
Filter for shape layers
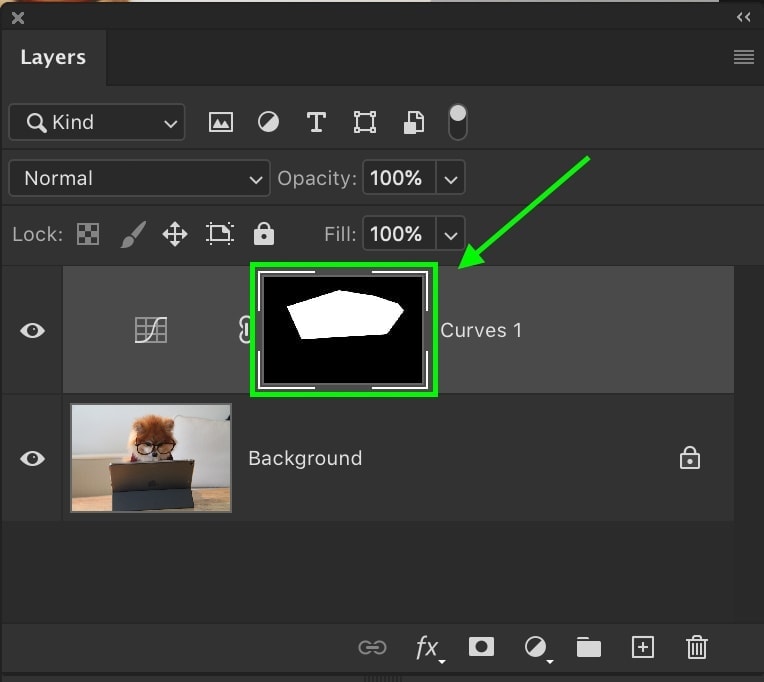(365, 122)
